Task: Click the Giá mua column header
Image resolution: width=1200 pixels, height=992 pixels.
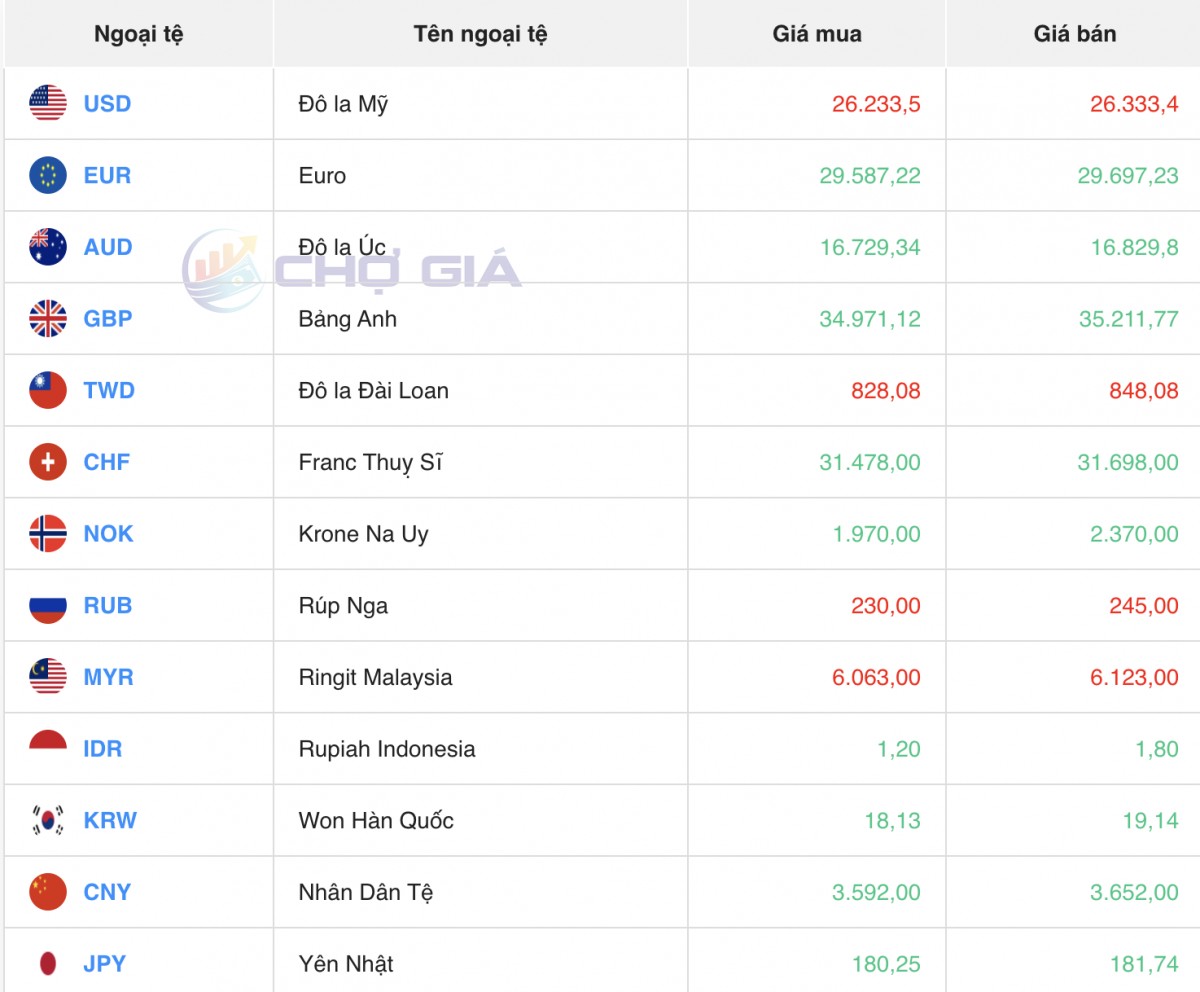Action: coord(816,34)
